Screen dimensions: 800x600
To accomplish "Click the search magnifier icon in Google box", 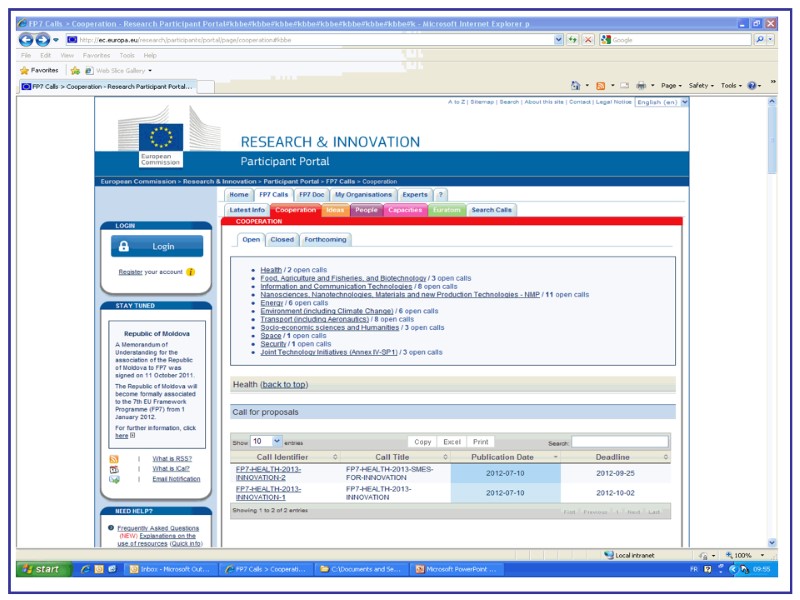I will [x=759, y=39].
